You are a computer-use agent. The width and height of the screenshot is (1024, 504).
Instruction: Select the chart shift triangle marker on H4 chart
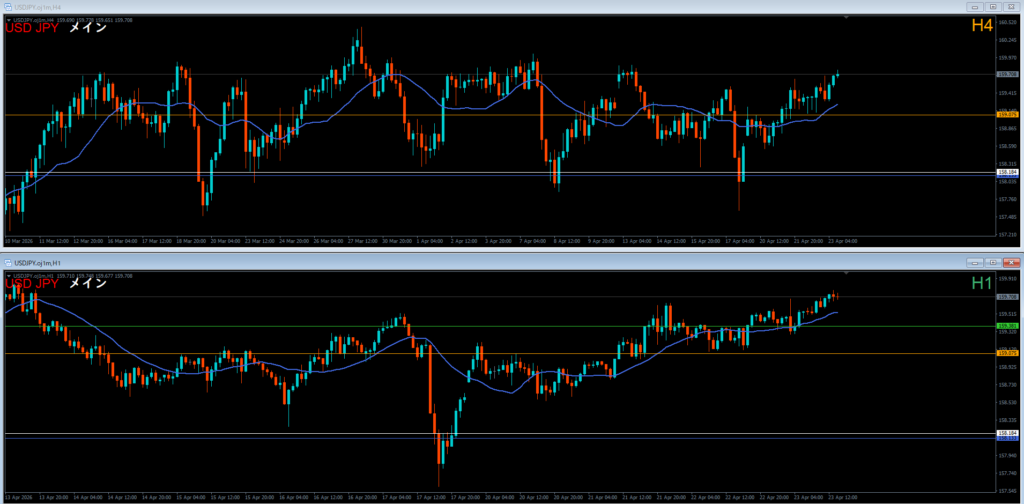coord(846,18)
